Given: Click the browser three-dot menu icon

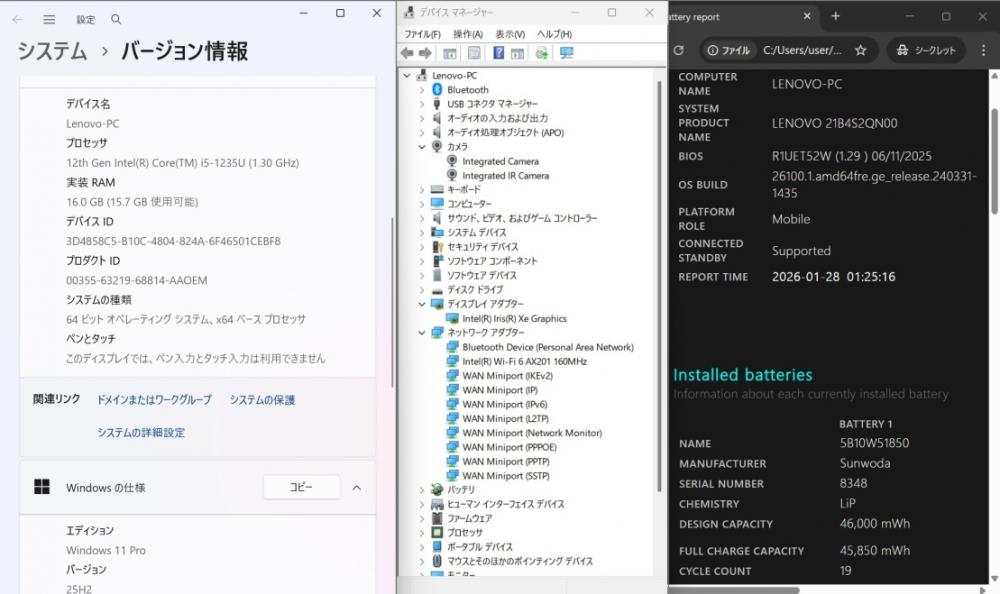Looking at the screenshot, I should pyautogui.click(x=983, y=50).
